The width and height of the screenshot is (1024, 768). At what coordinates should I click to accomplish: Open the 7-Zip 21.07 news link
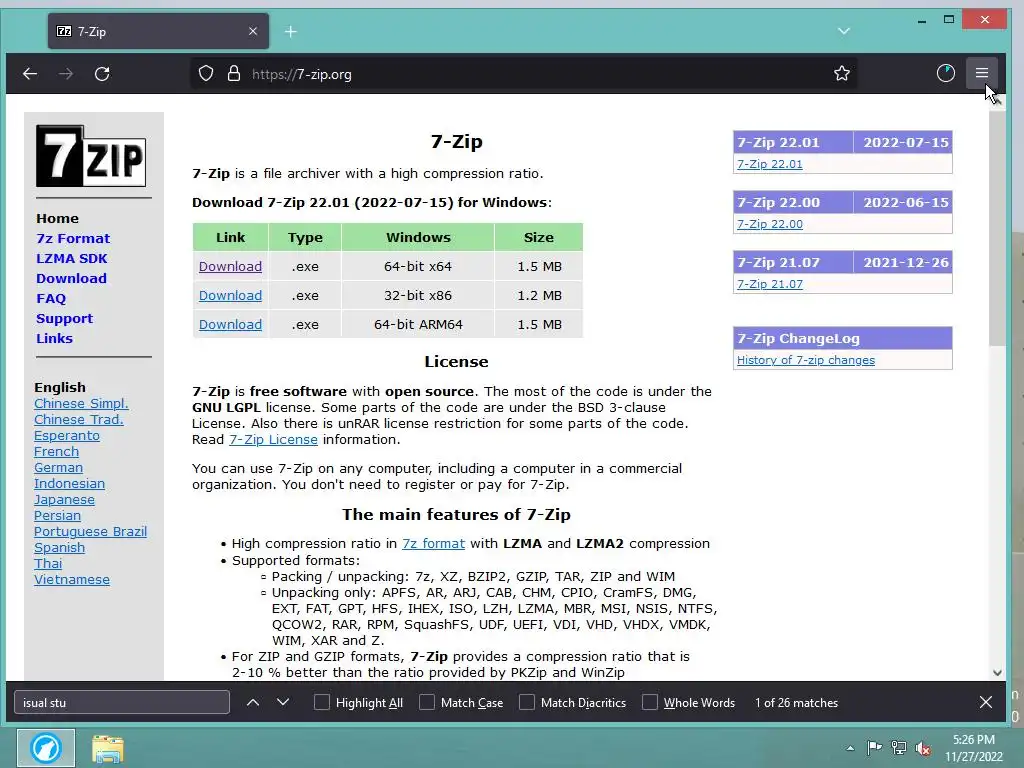coord(770,284)
